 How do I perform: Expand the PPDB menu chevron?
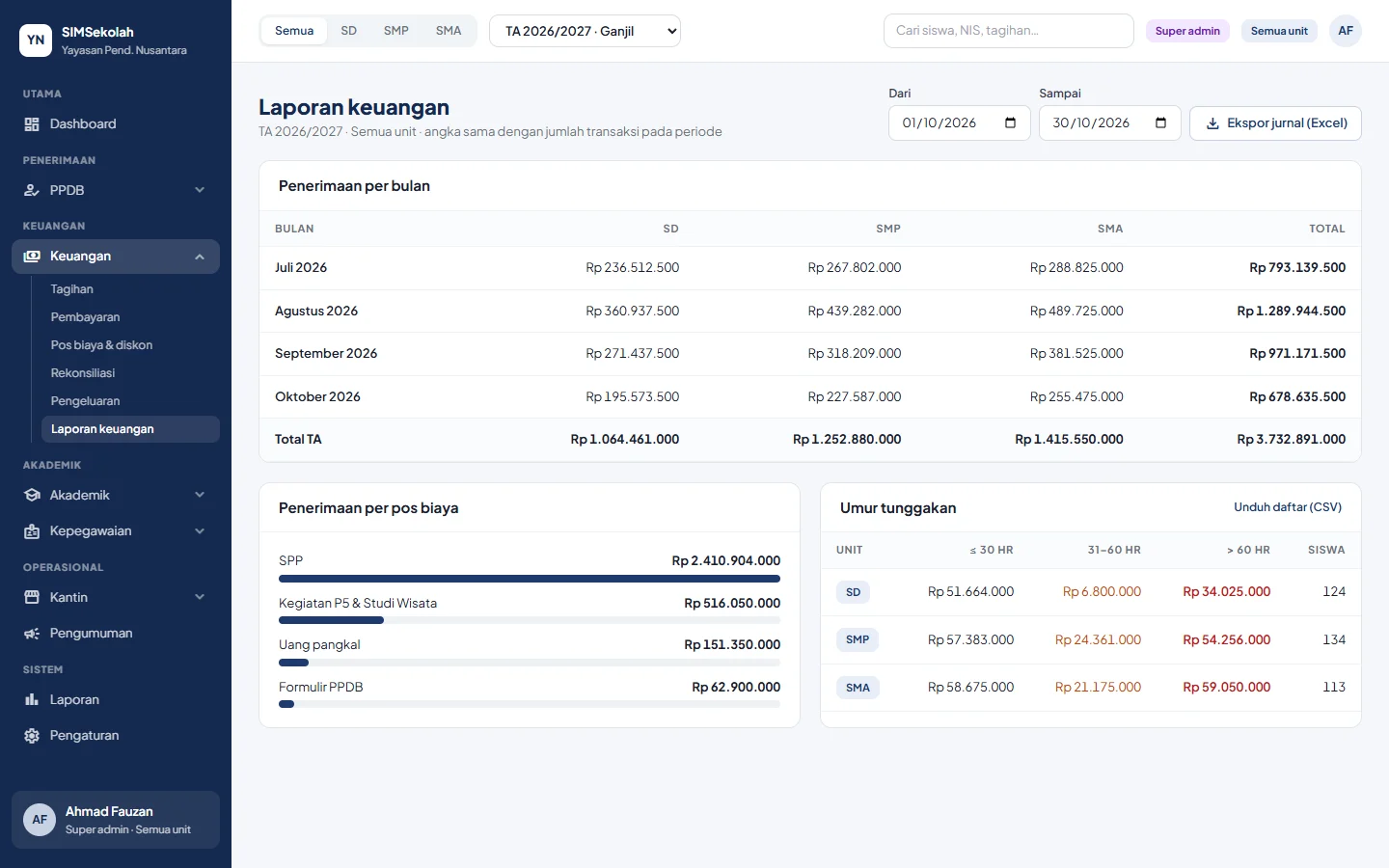200,191
